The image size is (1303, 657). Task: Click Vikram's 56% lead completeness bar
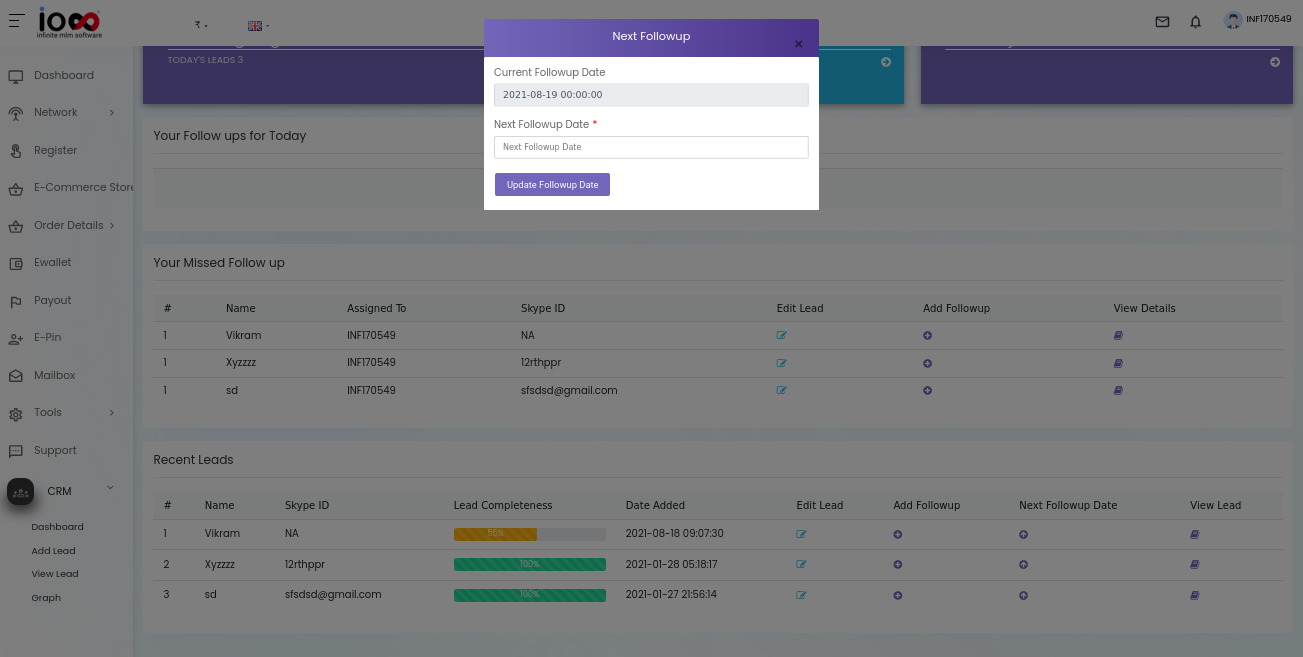tap(530, 534)
